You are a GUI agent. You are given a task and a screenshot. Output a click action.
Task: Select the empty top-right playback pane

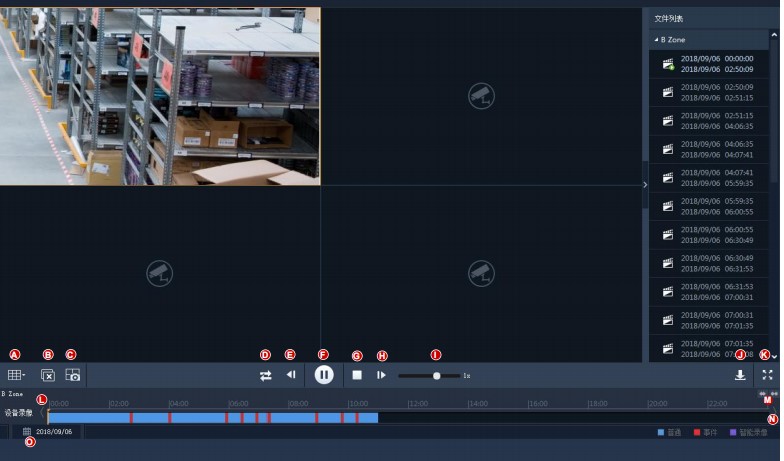tap(482, 96)
